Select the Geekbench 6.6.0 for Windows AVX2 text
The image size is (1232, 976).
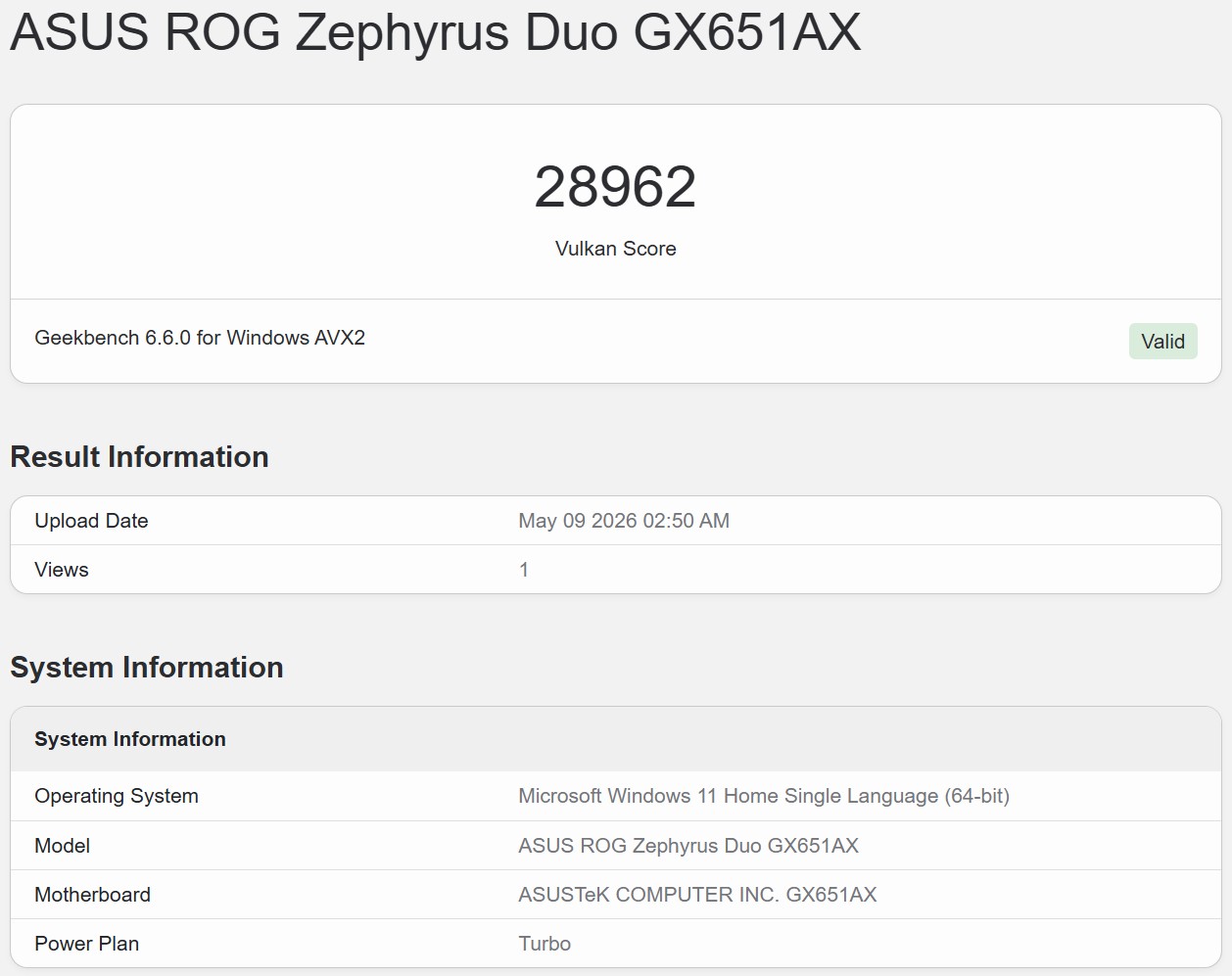pos(200,338)
